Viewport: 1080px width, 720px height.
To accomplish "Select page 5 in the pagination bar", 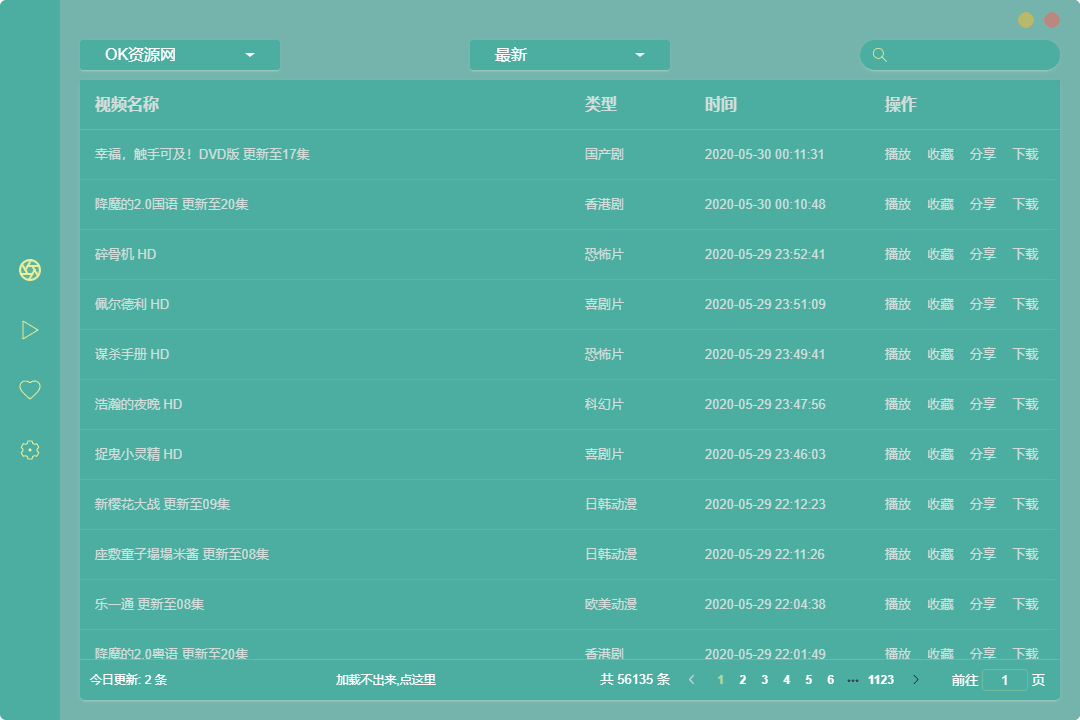I will 808,679.
